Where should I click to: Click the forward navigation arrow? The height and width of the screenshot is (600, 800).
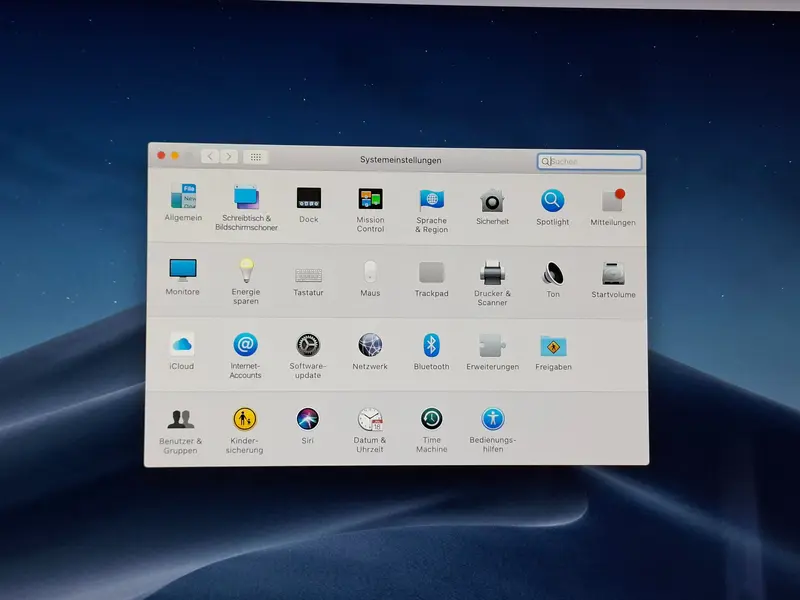(229, 157)
